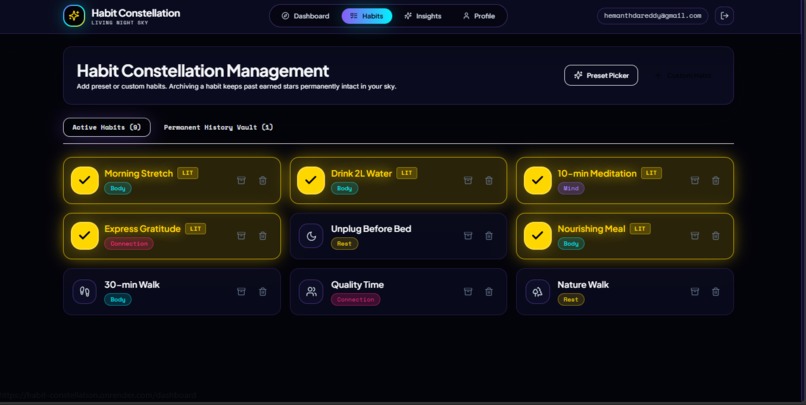Go to the Insights page
The height and width of the screenshot is (405, 806).
click(x=423, y=16)
